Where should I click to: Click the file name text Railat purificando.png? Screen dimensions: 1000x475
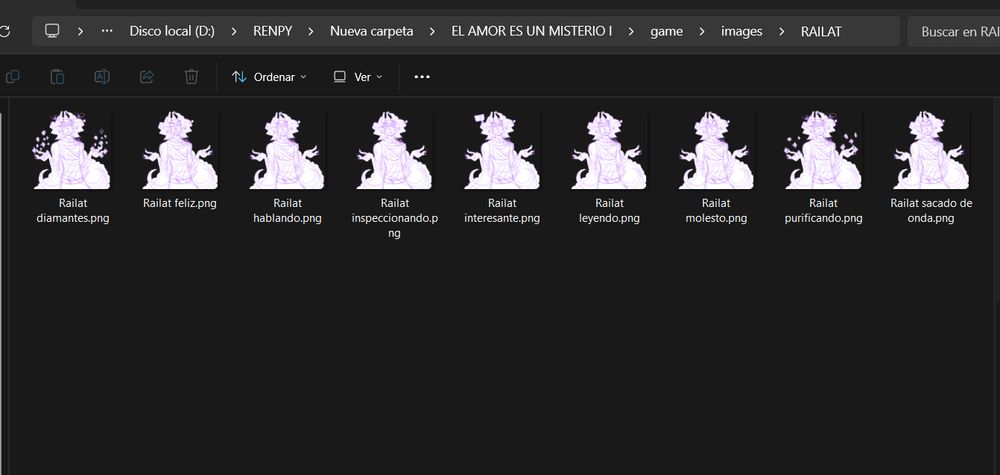(823, 211)
